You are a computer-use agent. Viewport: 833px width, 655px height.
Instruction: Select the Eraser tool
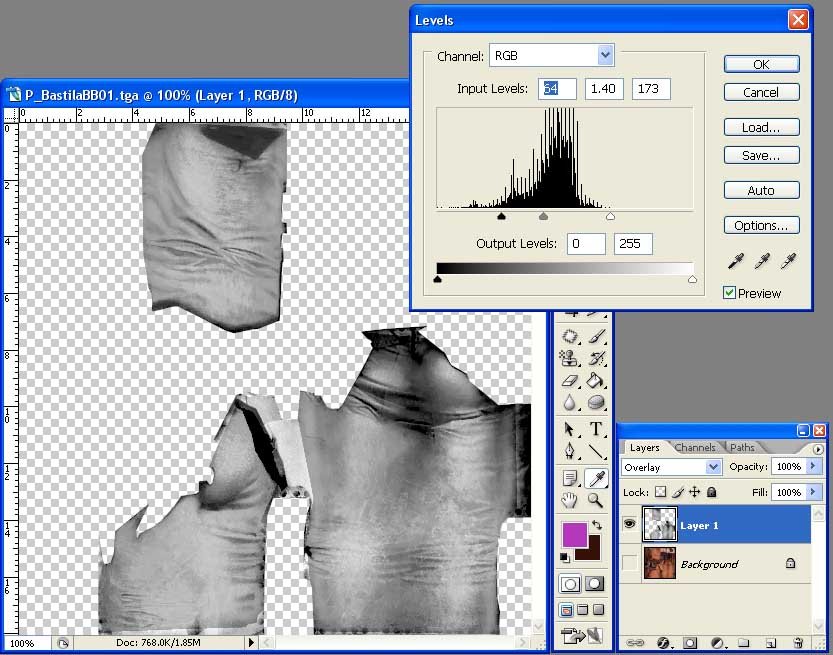coord(570,381)
